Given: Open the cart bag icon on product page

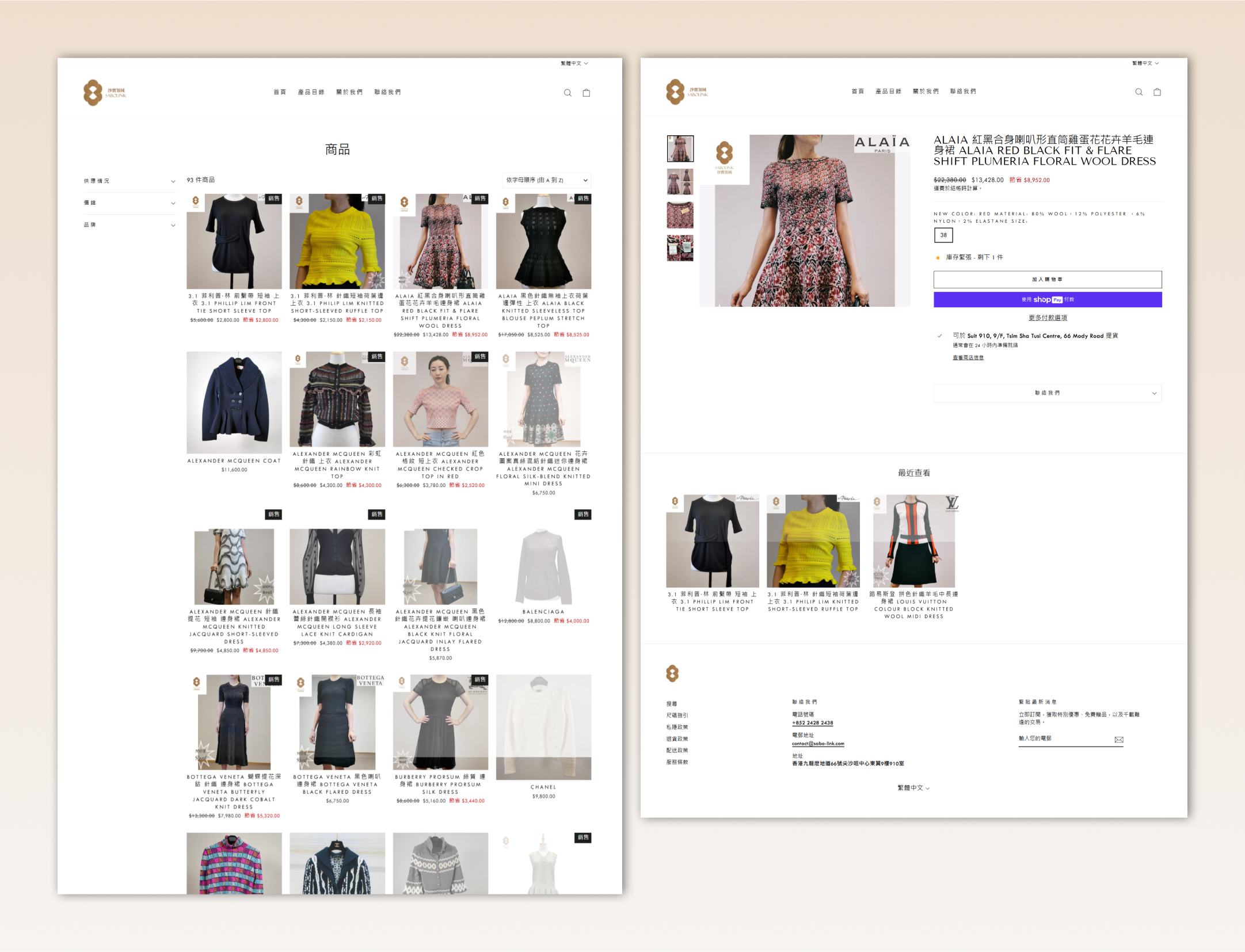Looking at the screenshot, I should pyautogui.click(x=1157, y=92).
